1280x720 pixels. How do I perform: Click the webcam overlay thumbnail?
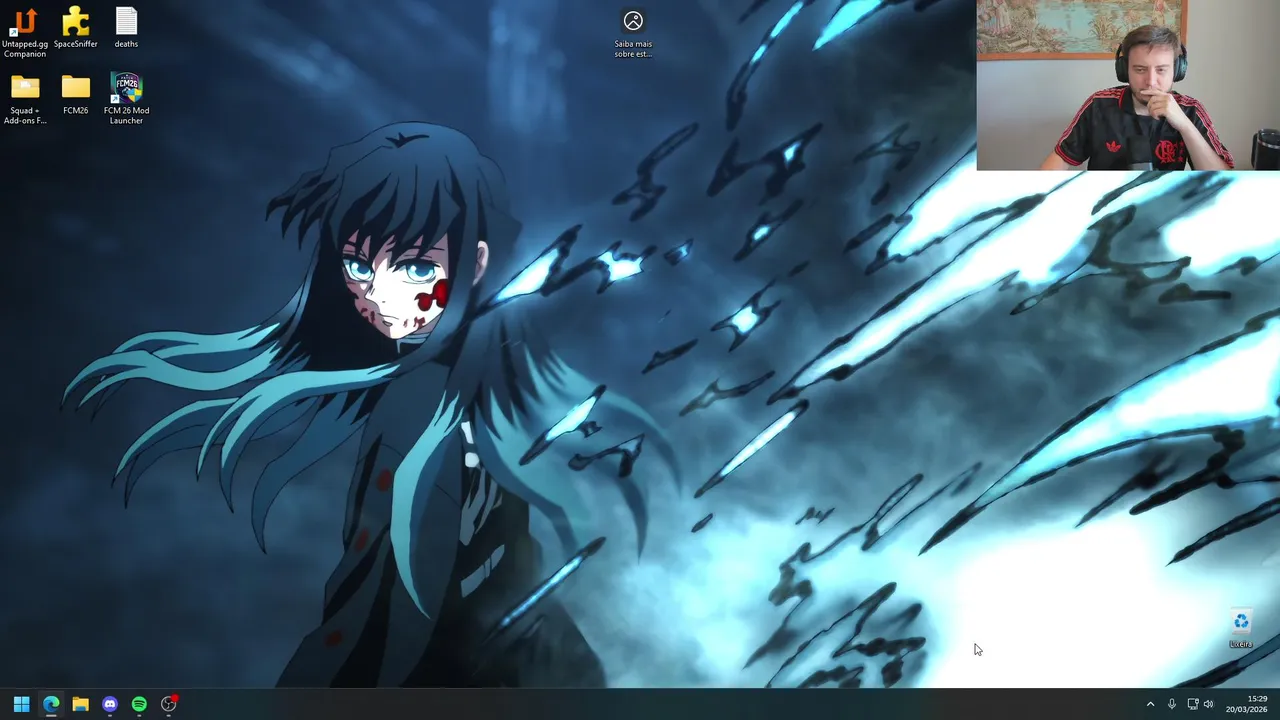[x=1128, y=85]
